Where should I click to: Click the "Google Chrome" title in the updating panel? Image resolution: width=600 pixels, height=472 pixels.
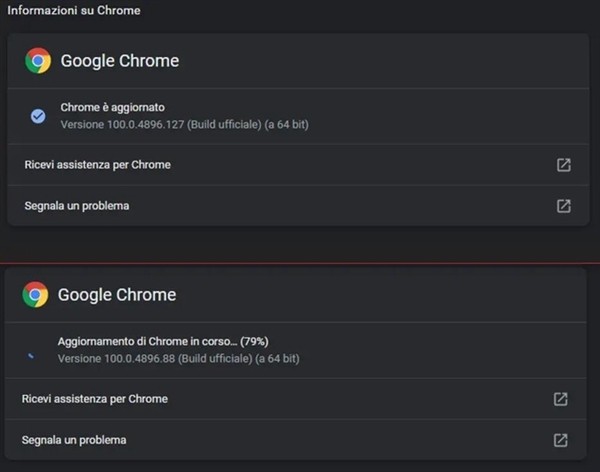pos(117,295)
